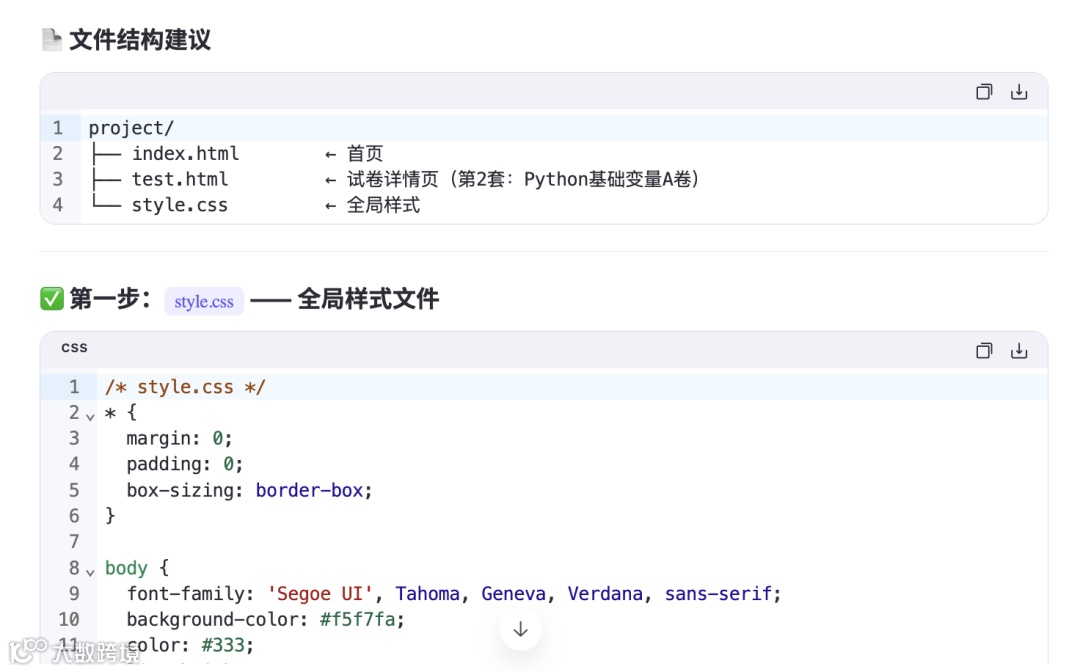Download the style.css code block

(x=1019, y=350)
